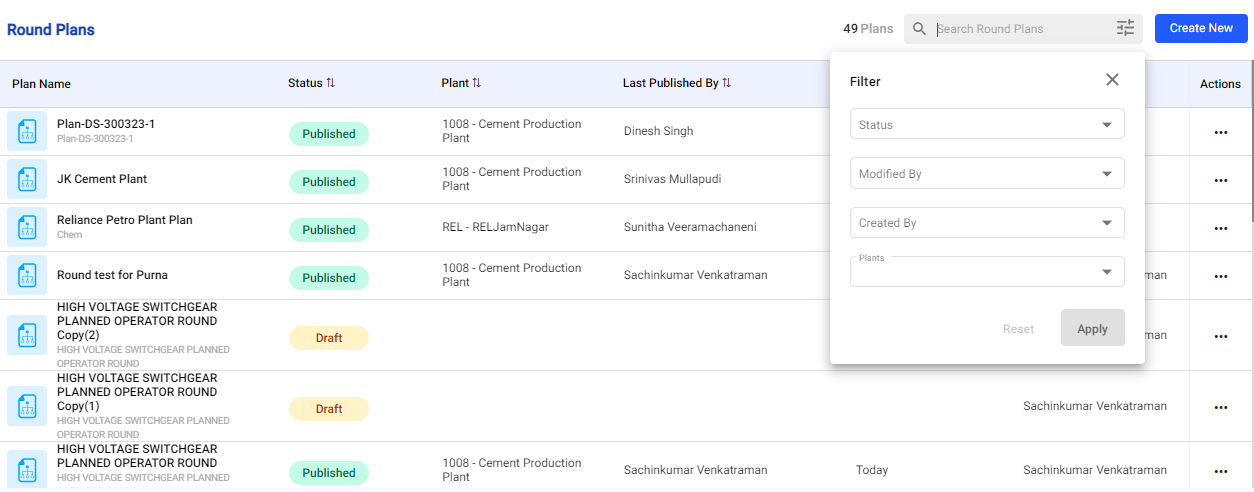Image resolution: width=1254 pixels, height=492 pixels.
Task: Sort by Status column arrows
Action: 331,83
